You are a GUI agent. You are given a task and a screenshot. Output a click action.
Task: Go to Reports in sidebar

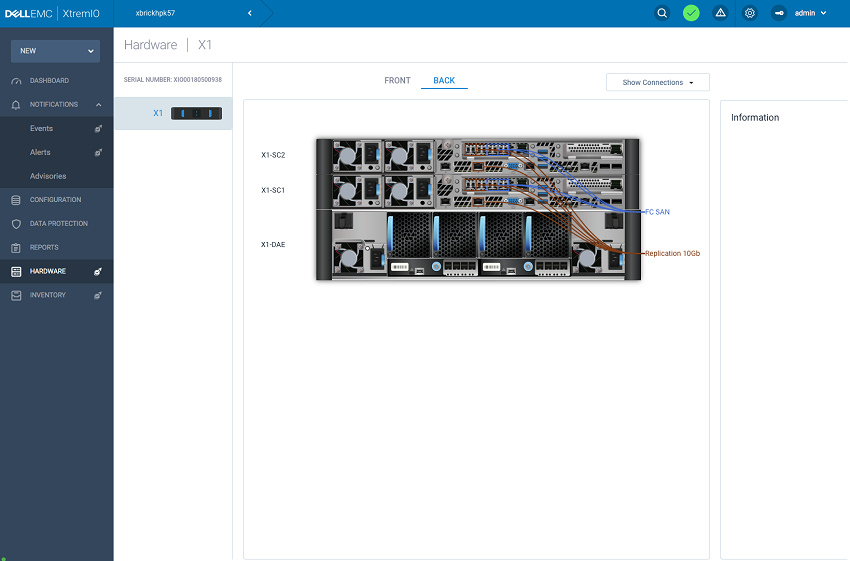pyautogui.click(x=44, y=248)
